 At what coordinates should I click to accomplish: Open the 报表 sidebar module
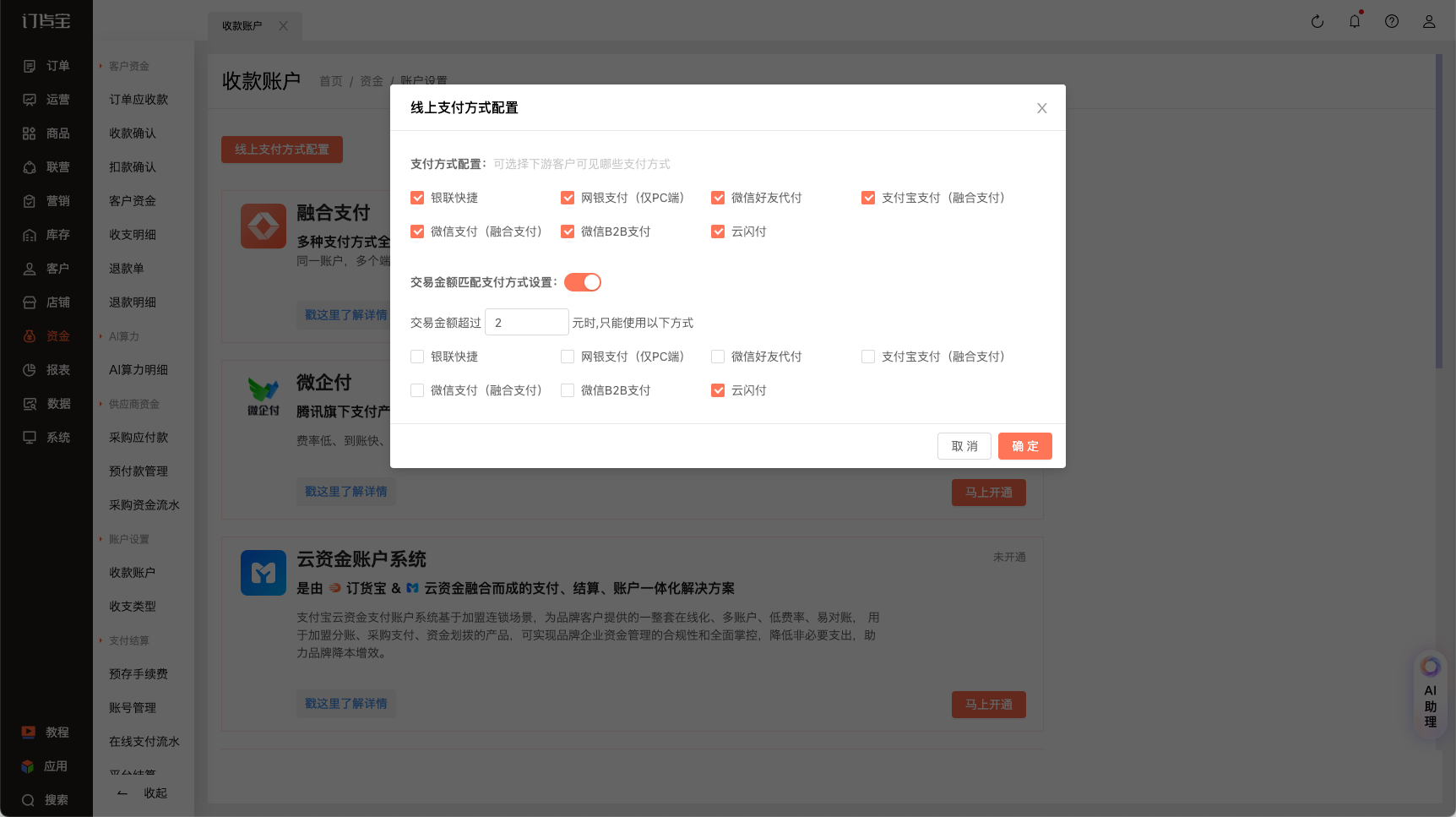coord(46,370)
